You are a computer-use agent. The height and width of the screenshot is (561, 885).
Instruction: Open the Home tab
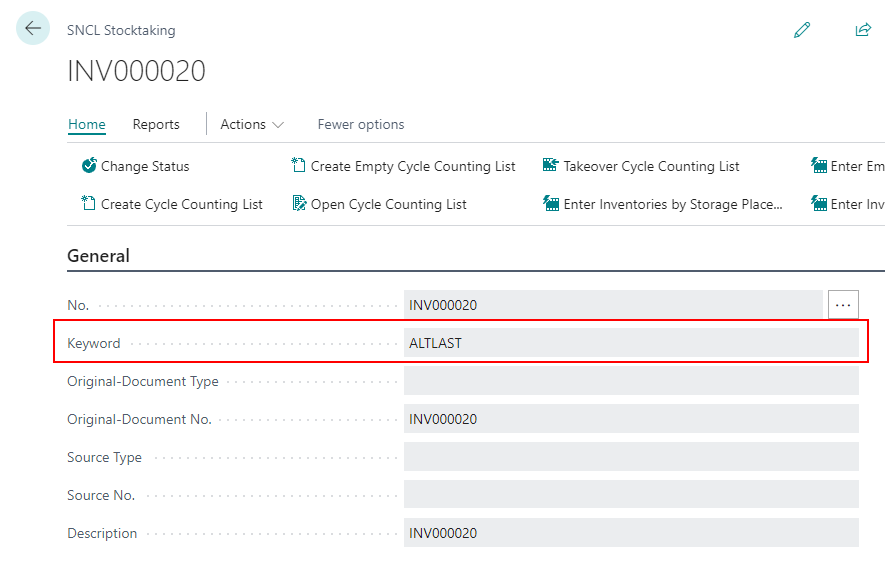87,124
